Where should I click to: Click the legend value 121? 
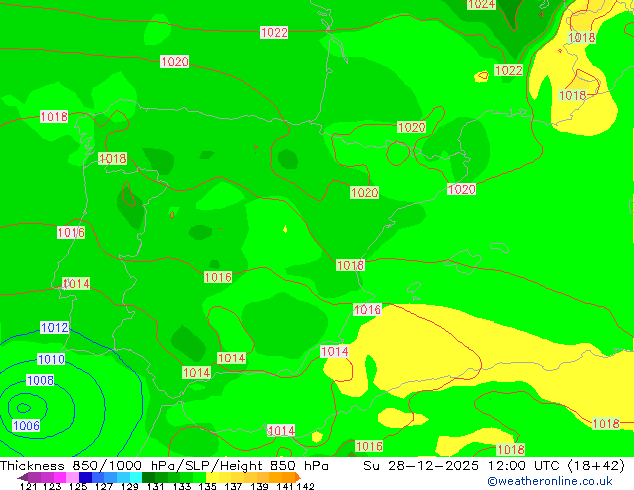click(x=28, y=486)
